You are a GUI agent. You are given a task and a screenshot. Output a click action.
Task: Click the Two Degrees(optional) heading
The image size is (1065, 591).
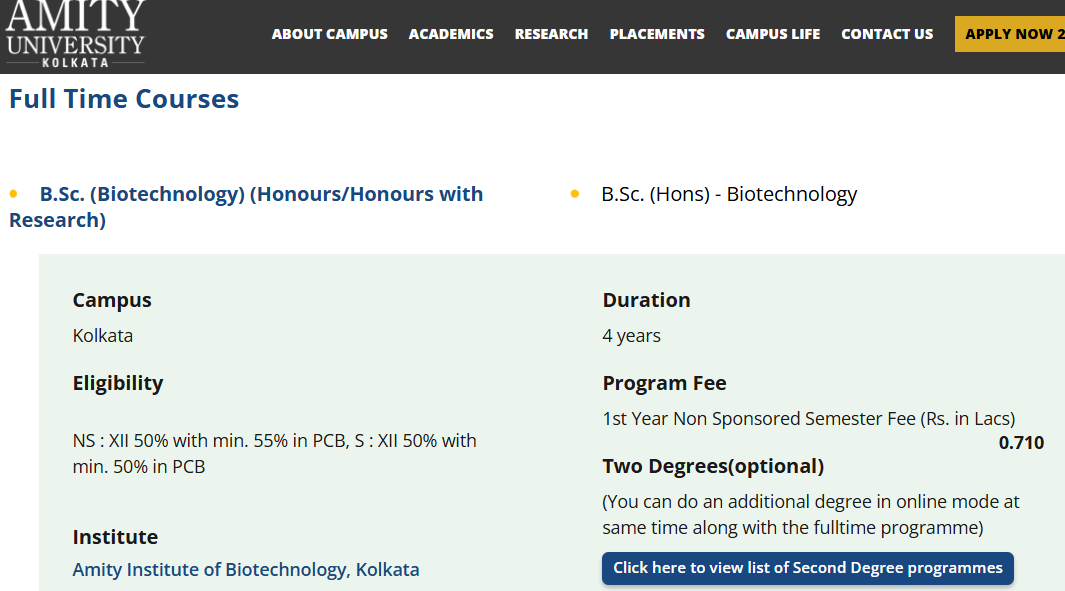click(713, 466)
